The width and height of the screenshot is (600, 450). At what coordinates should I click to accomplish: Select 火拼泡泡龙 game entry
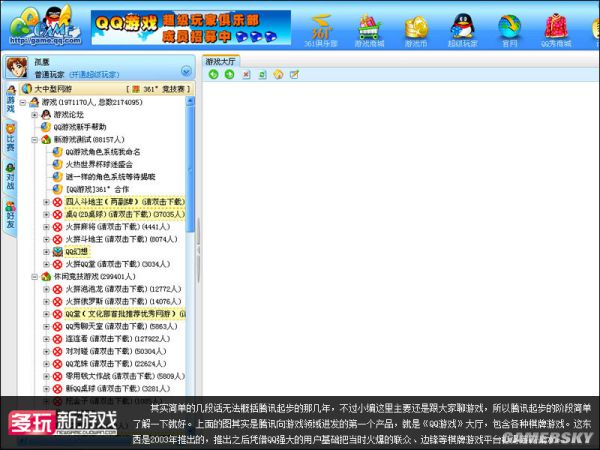tap(123, 289)
